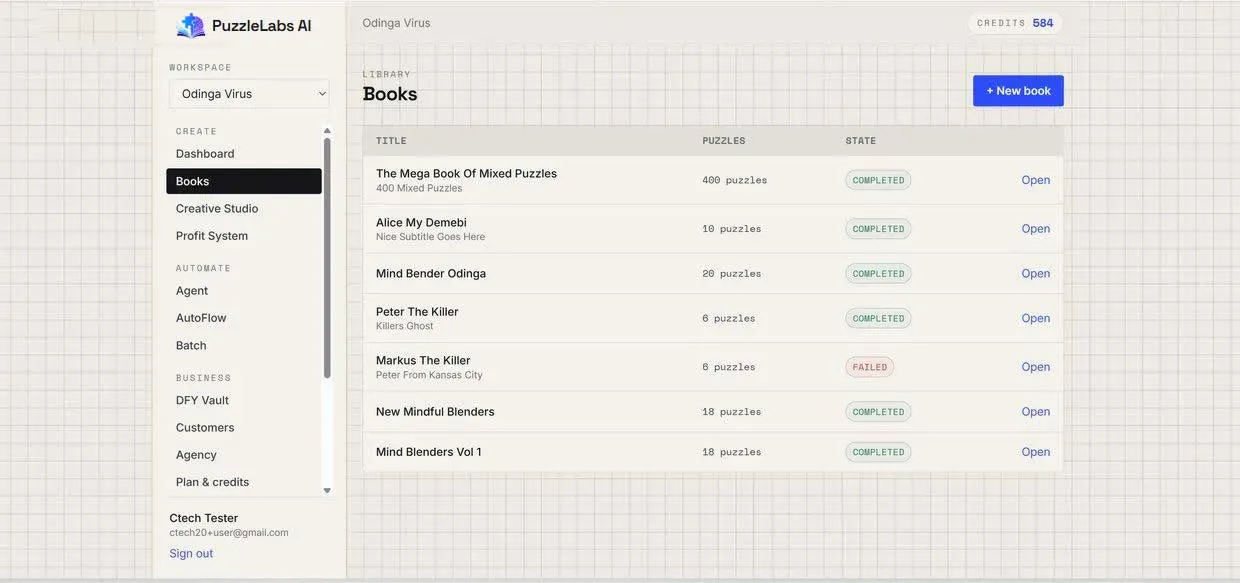Open the Mind Blenders Vol 1 book
The width and height of the screenshot is (1240, 583).
point(1035,452)
